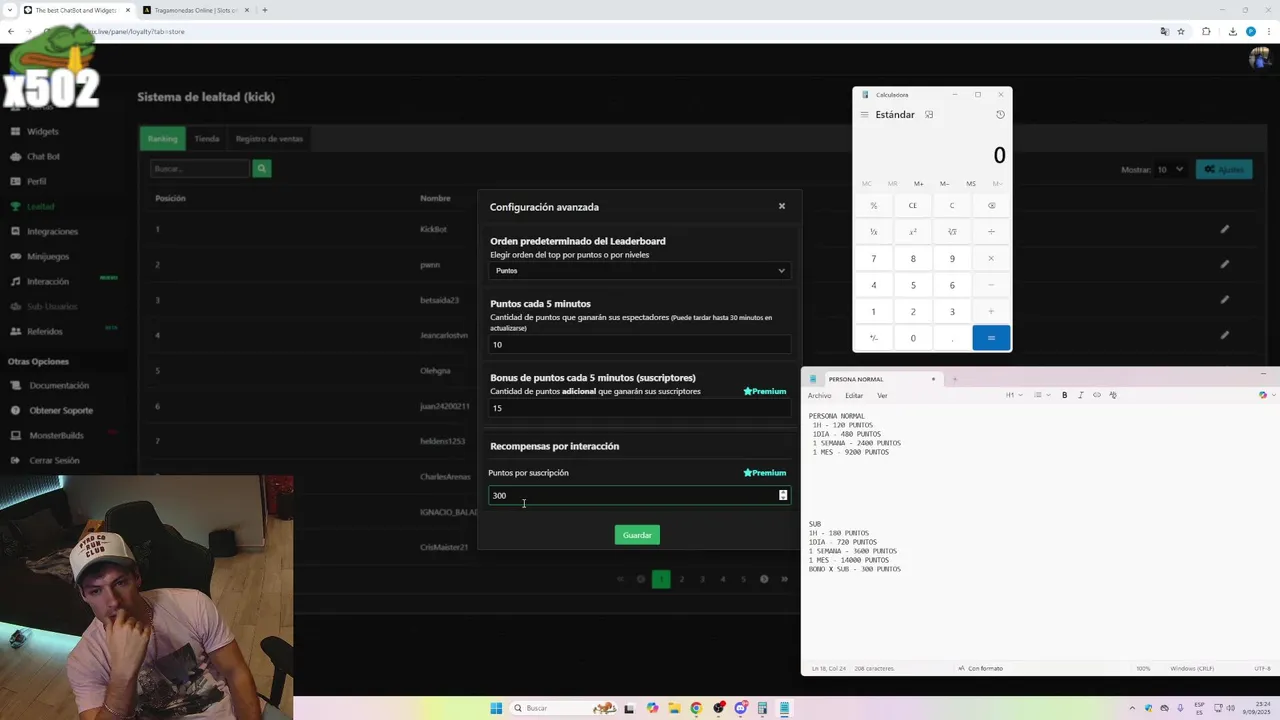Viewport: 1280px width, 720px height.
Task: Click the Calculator x squared key
Action: 912,232
